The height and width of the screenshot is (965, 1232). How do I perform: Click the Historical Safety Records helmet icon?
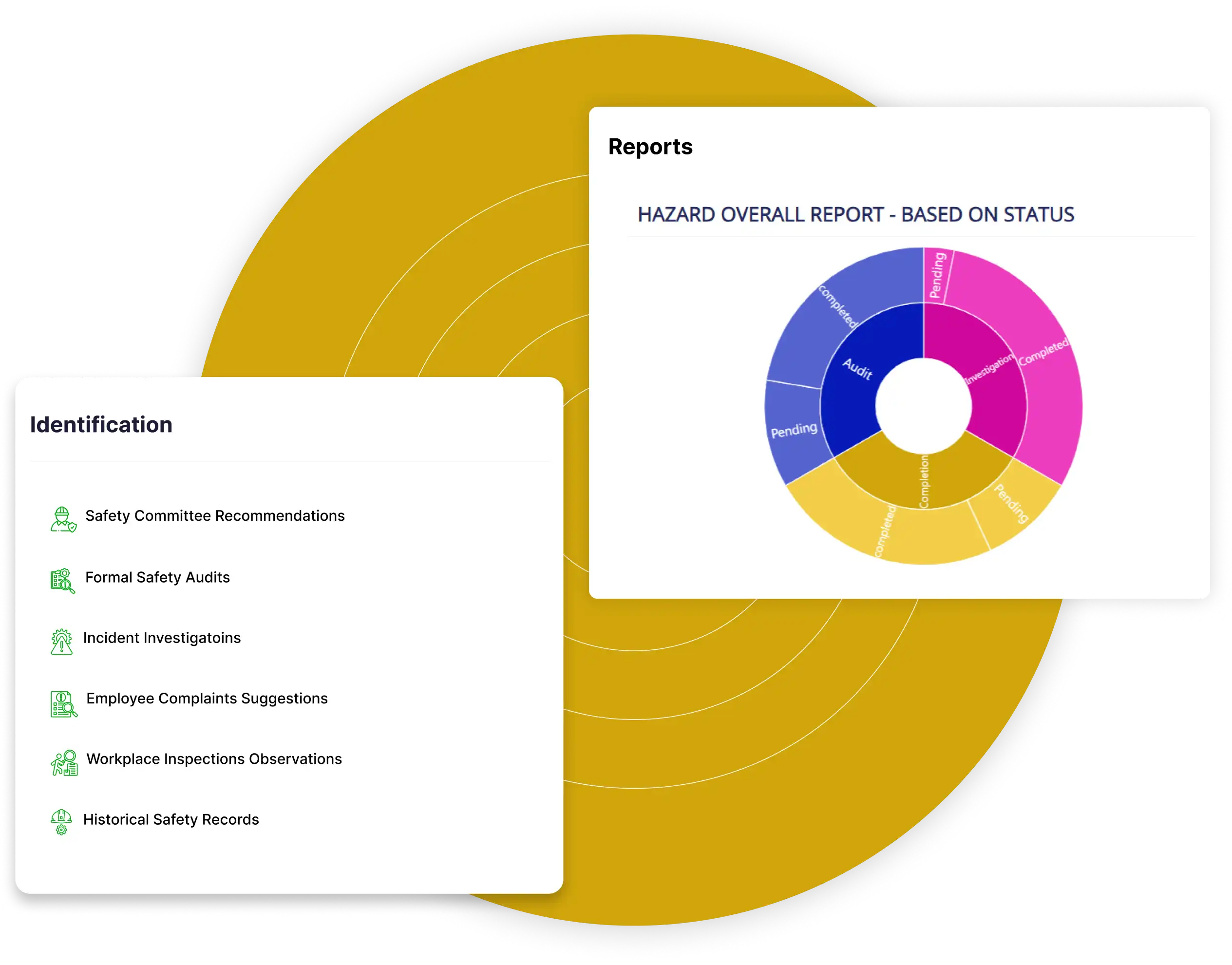pyautogui.click(x=61, y=822)
